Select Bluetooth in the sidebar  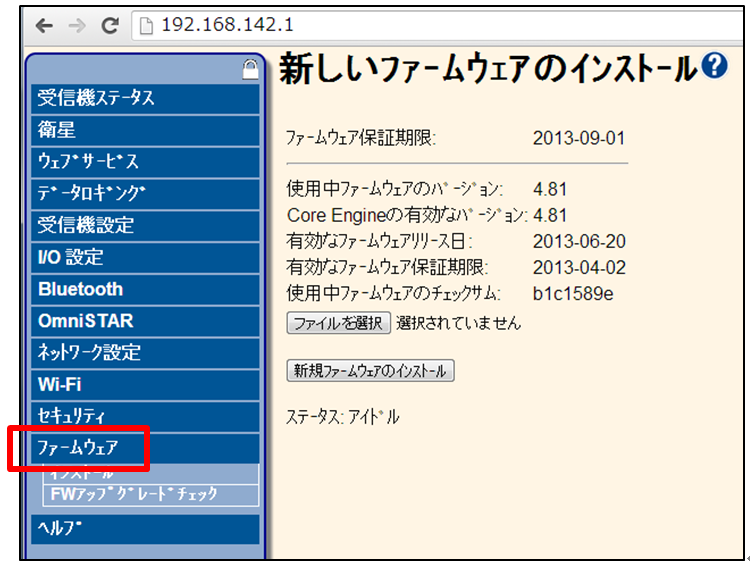point(145,290)
